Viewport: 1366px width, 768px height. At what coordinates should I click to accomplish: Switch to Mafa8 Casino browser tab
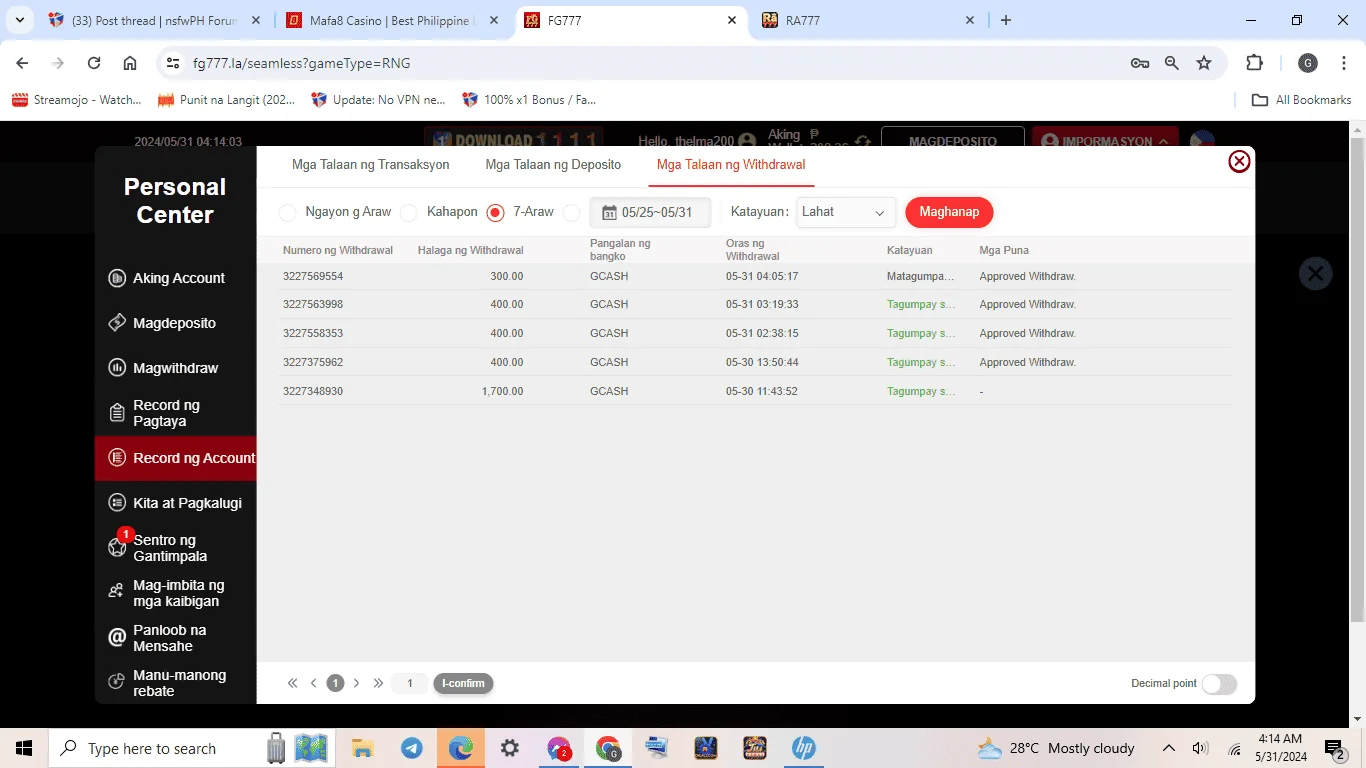pos(392,20)
